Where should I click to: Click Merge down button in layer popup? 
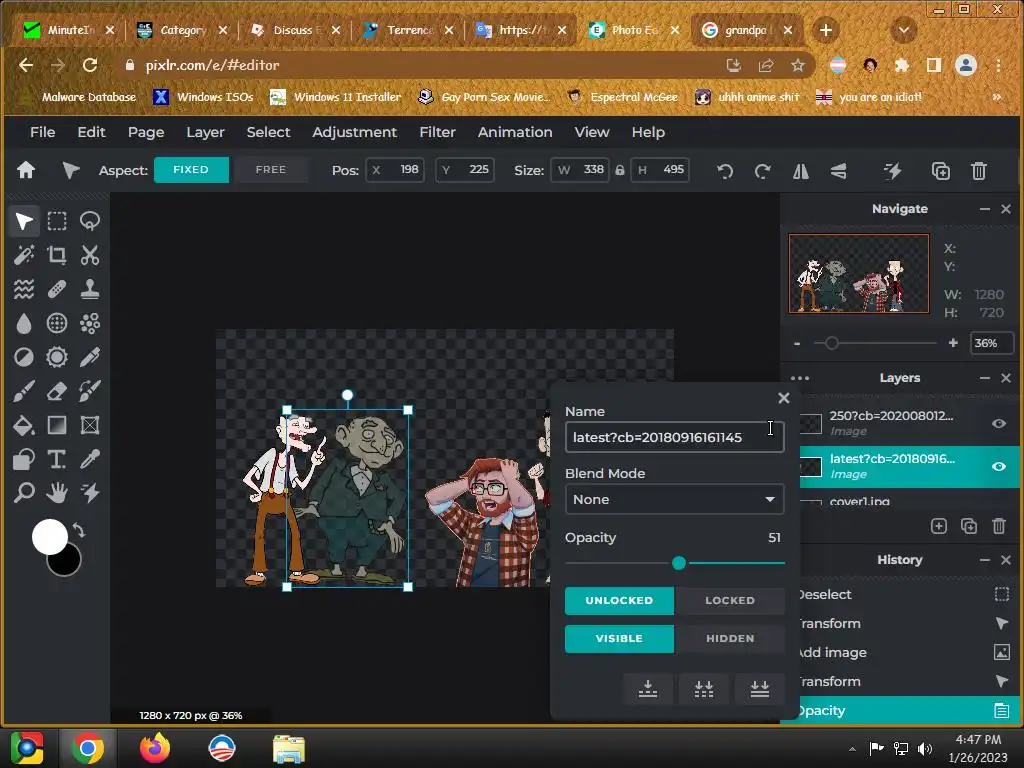tap(648, 689)
